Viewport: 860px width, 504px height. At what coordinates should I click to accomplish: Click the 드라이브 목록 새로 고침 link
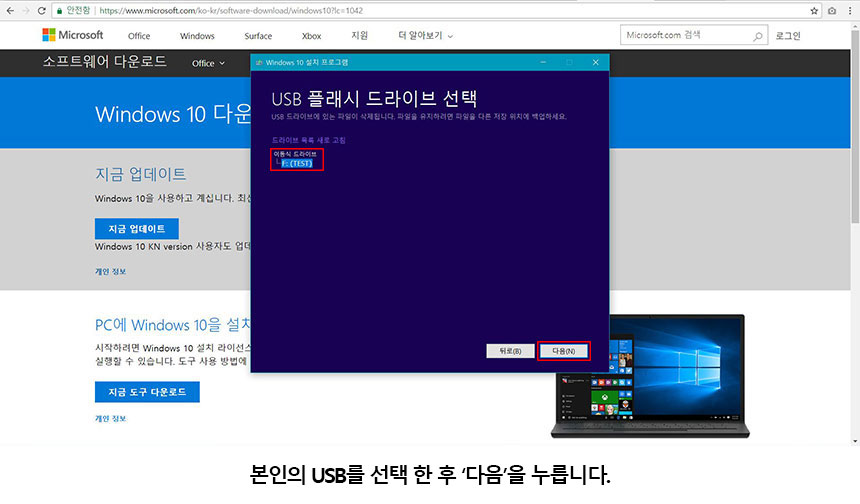pyautogui.click(x=308, y=140)
